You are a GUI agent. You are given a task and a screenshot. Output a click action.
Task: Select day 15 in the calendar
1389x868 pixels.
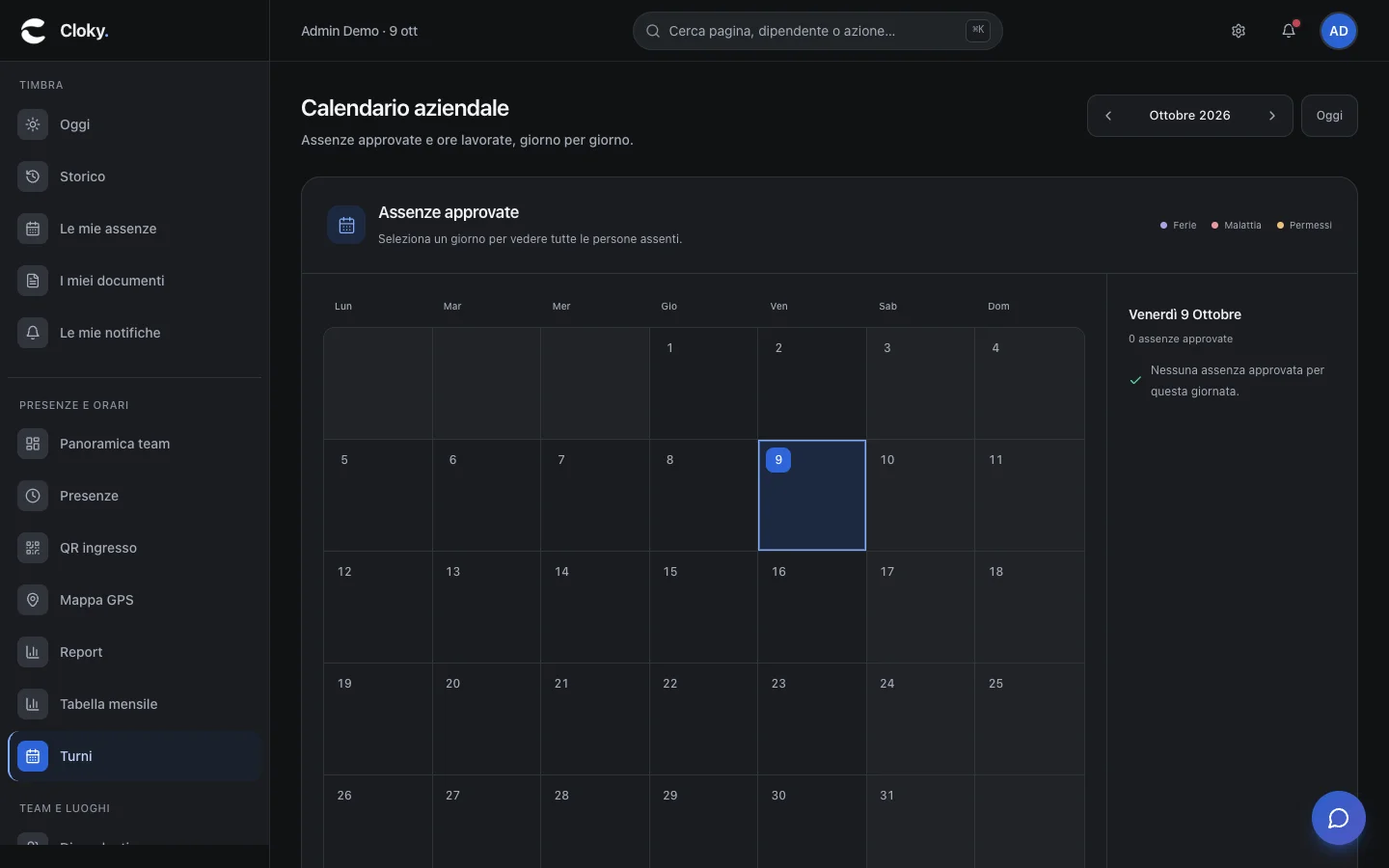pyautogui.click(x=703, y=608)
